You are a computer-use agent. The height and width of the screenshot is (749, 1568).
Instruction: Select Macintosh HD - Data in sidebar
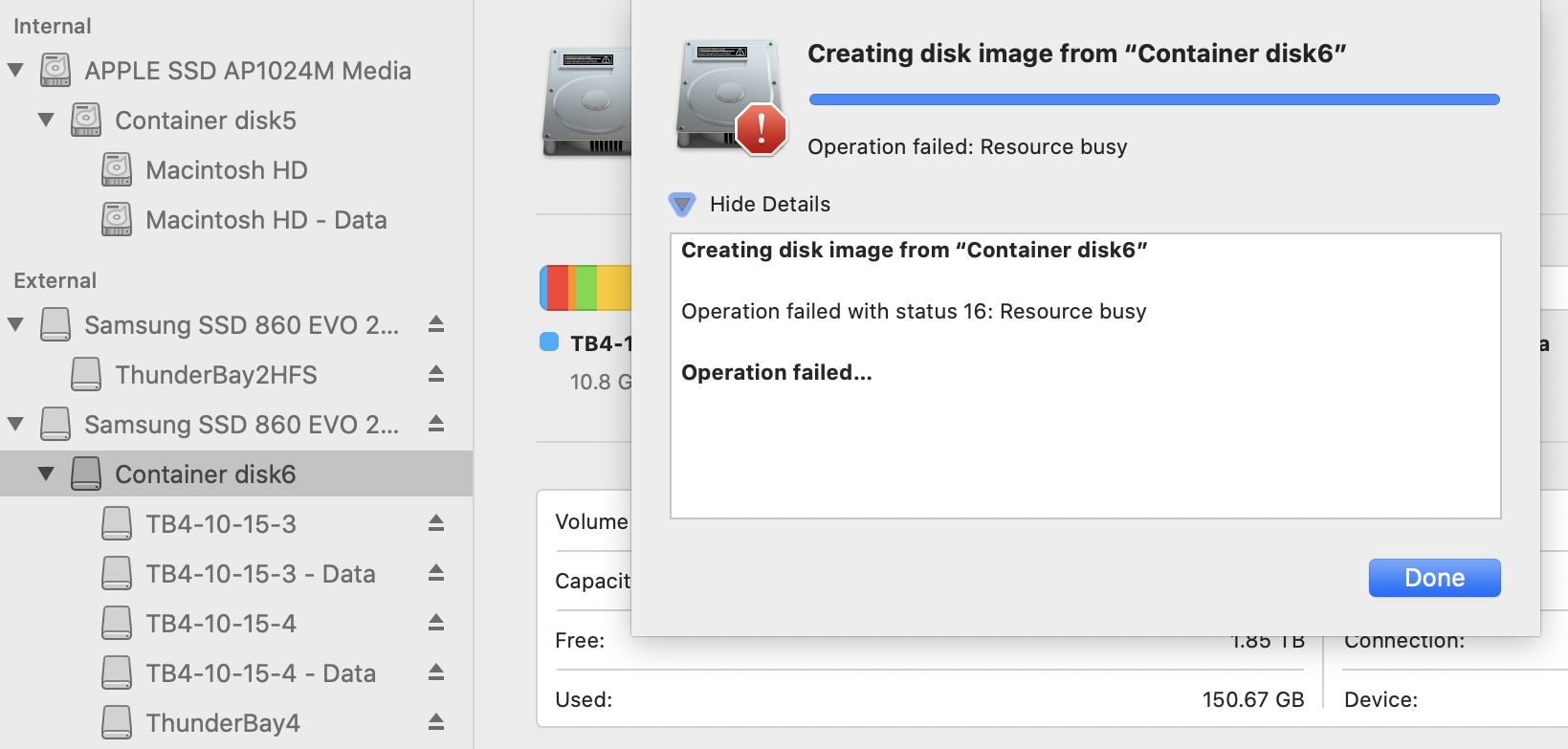pyautogui.click(x=266, y=220)
